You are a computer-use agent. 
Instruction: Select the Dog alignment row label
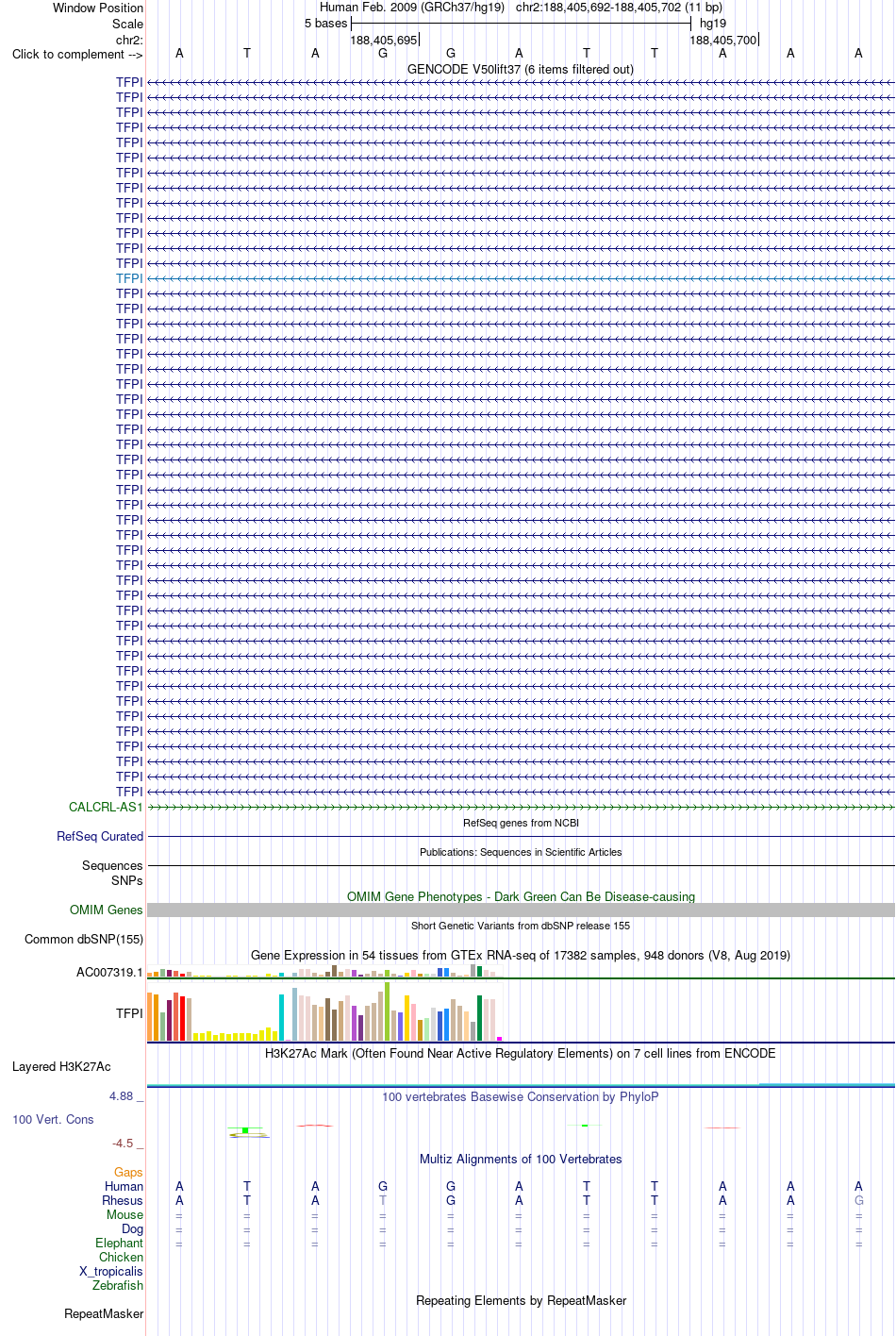pyautogui.click(x=132, y=1228)
